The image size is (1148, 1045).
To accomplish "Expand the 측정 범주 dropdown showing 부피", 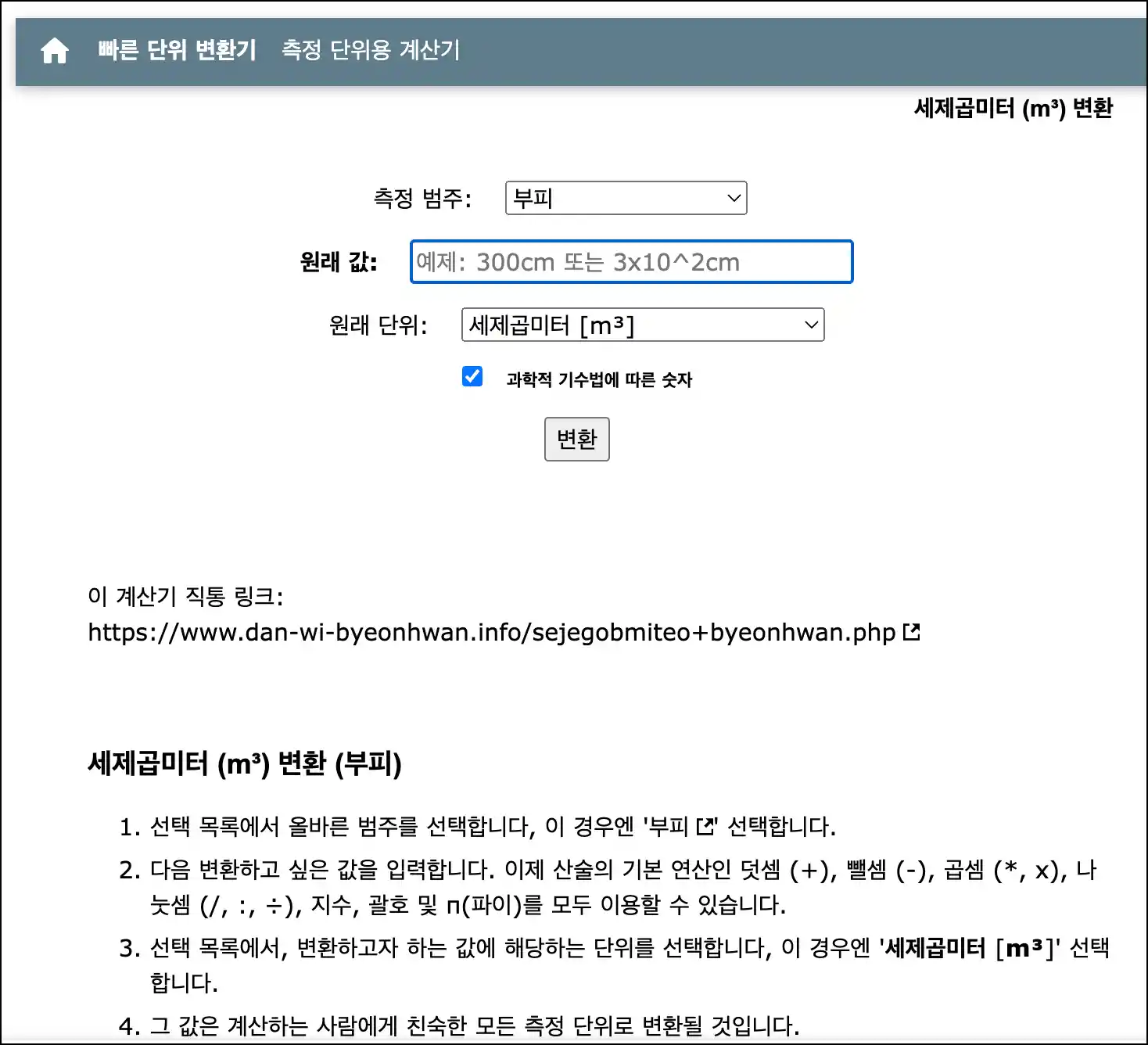I will coord(626,198).
